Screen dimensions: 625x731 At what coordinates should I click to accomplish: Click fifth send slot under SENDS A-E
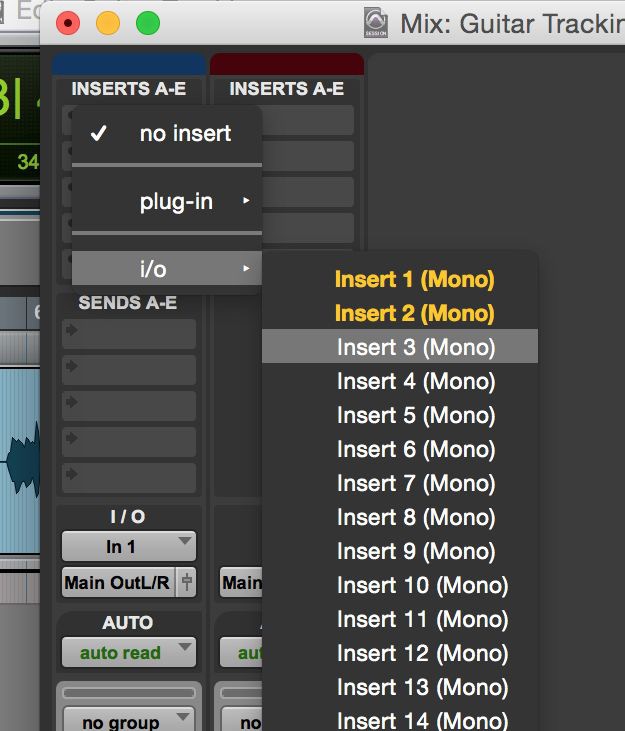129,477
